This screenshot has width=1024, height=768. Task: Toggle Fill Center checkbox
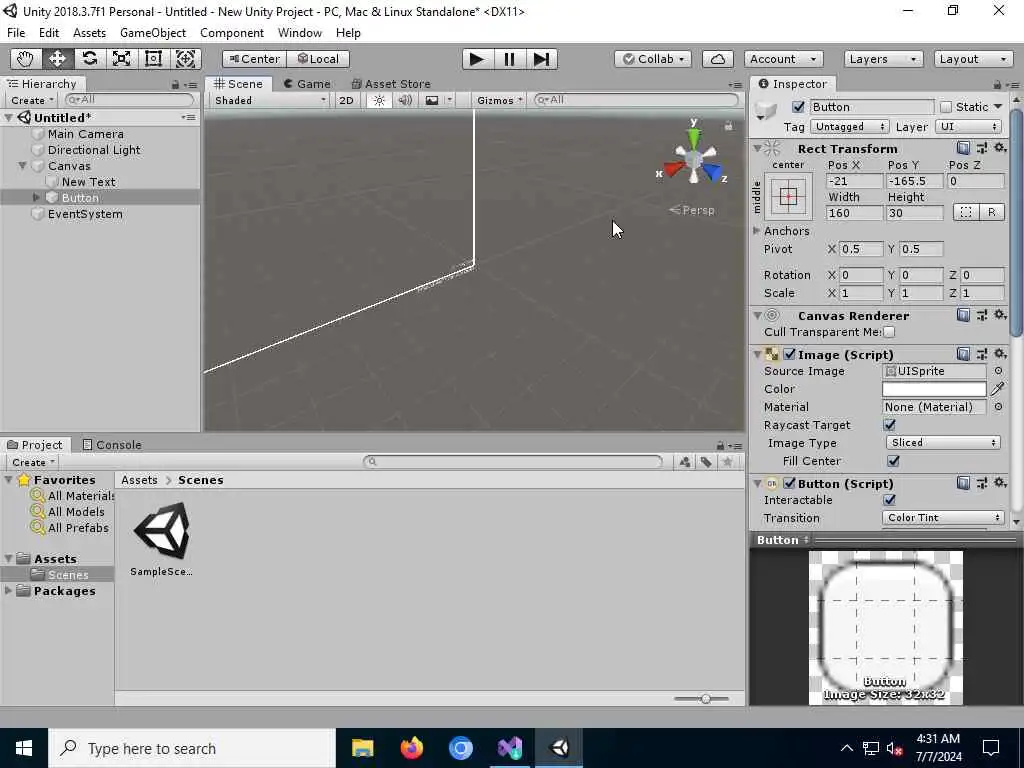click(893, 461)
